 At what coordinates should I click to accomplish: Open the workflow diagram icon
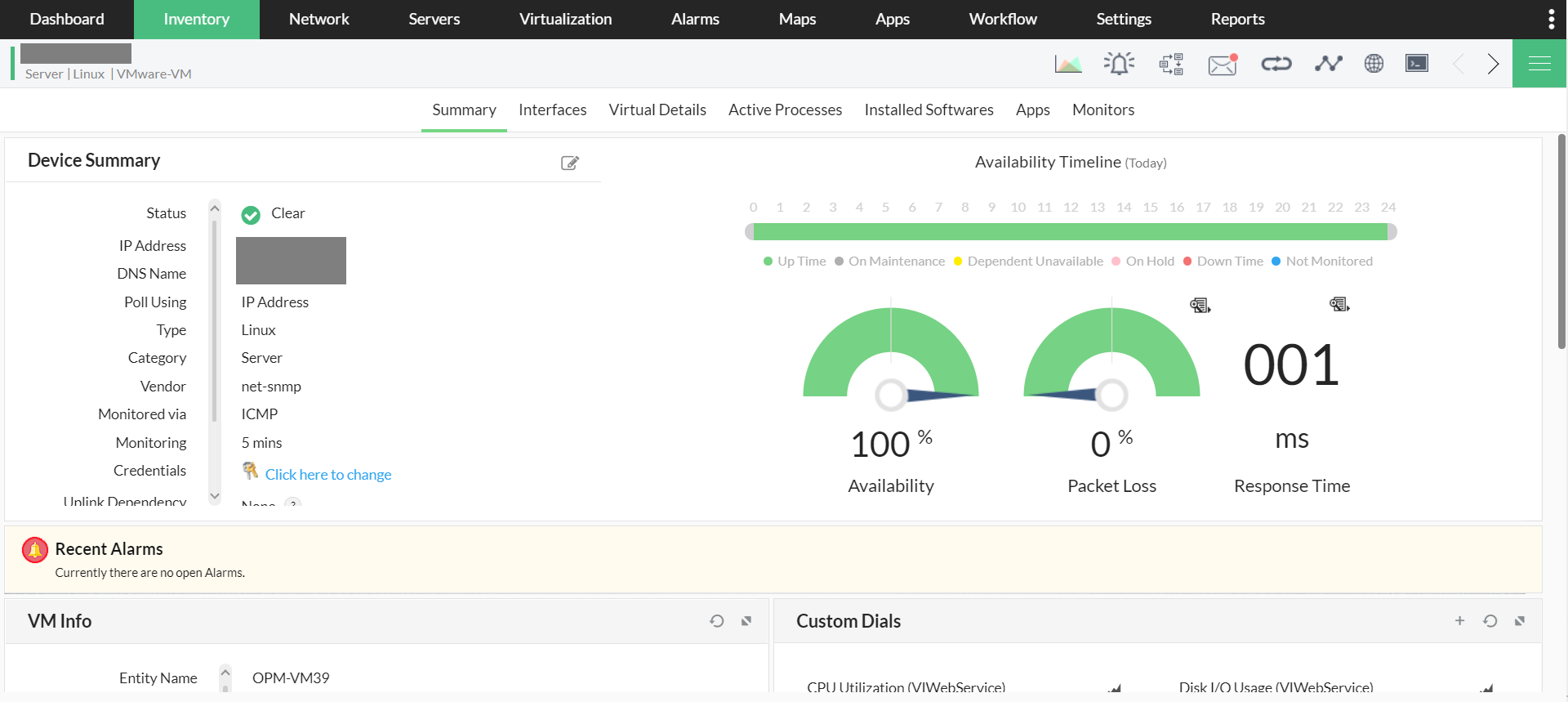[1171, 64]
